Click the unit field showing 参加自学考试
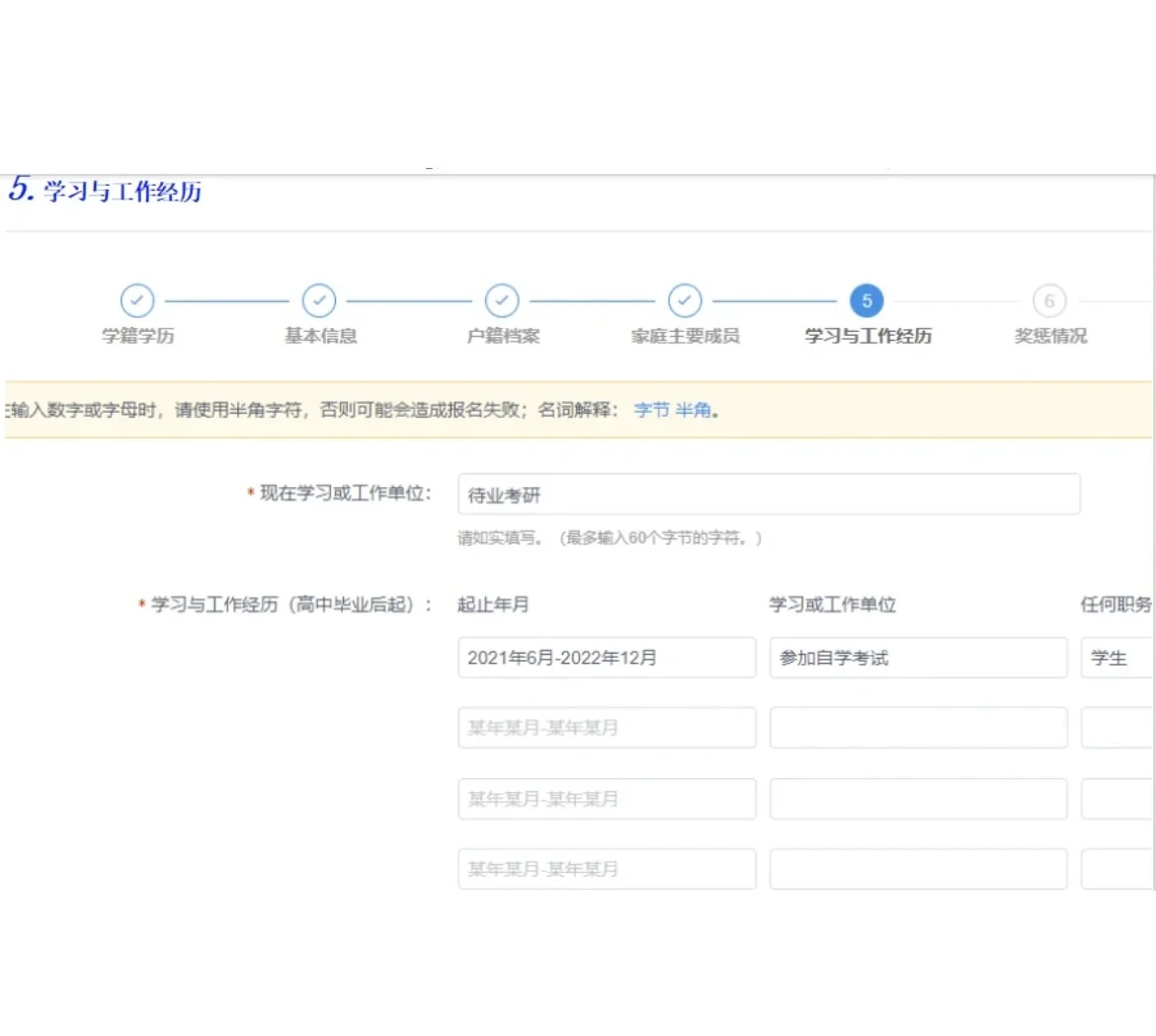The width and height of the screenshot is (1156, 1036). click(918, 657)
